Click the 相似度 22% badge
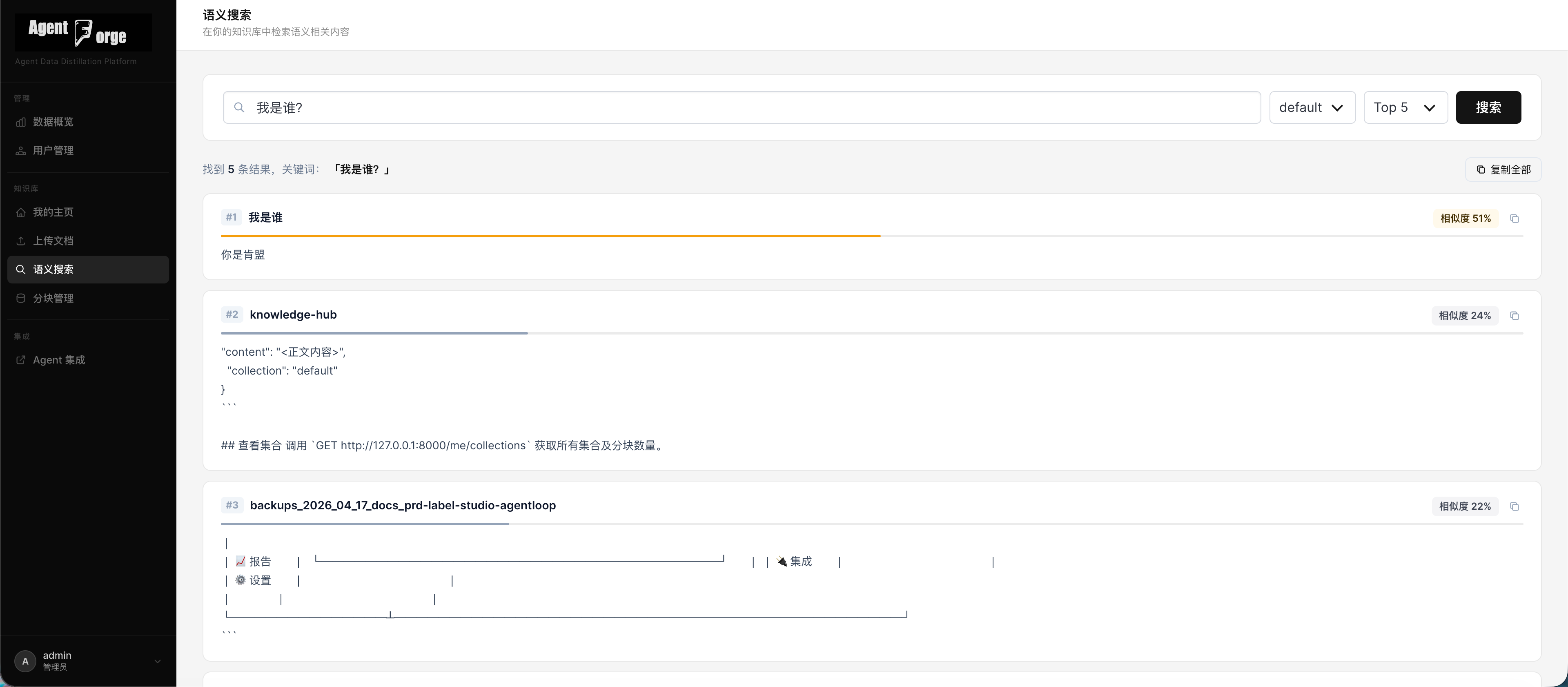 1465,506
